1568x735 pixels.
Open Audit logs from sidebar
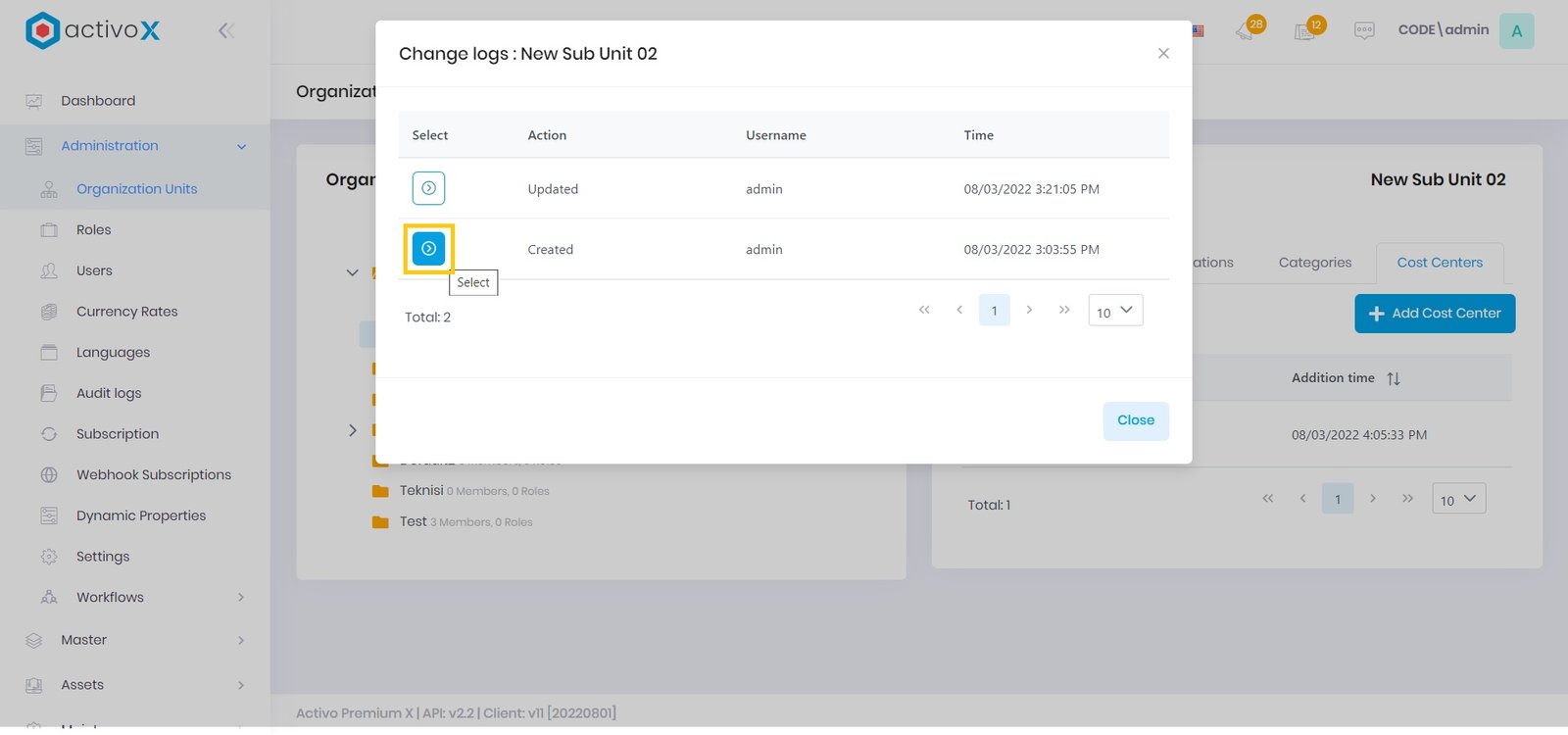click(109, 393)
